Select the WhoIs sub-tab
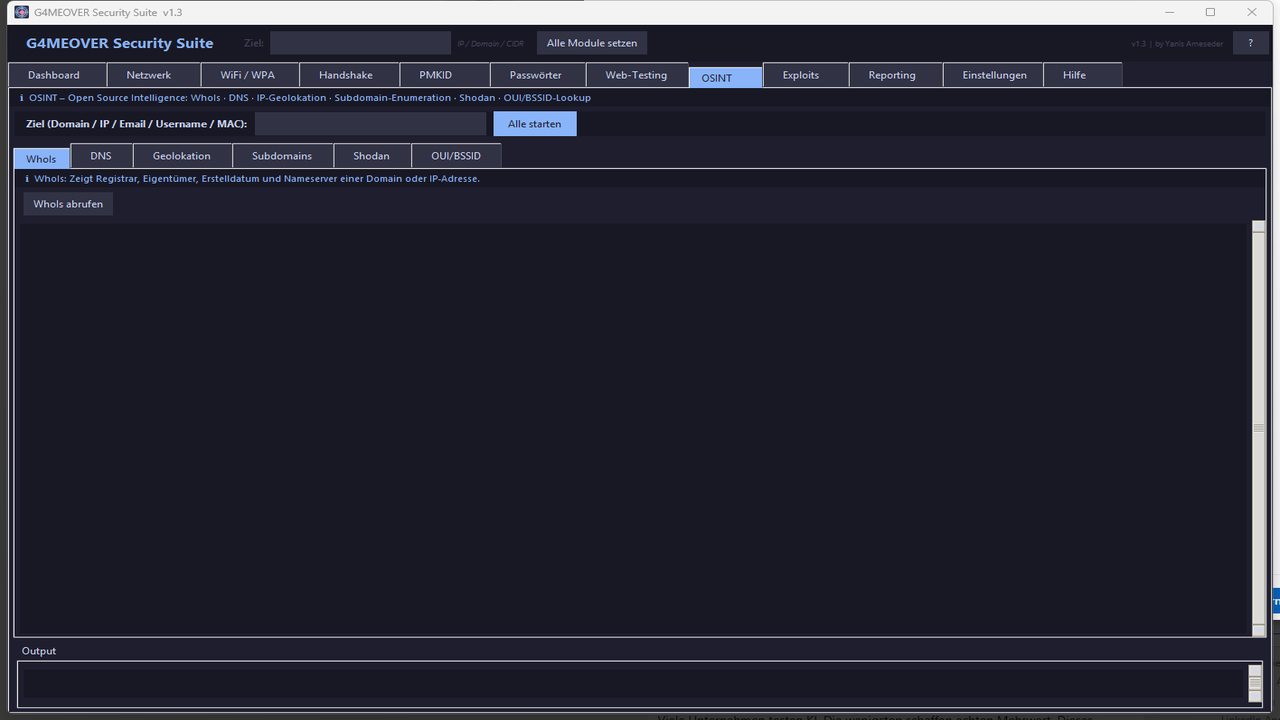1280x720 pixels. [41, 159]
